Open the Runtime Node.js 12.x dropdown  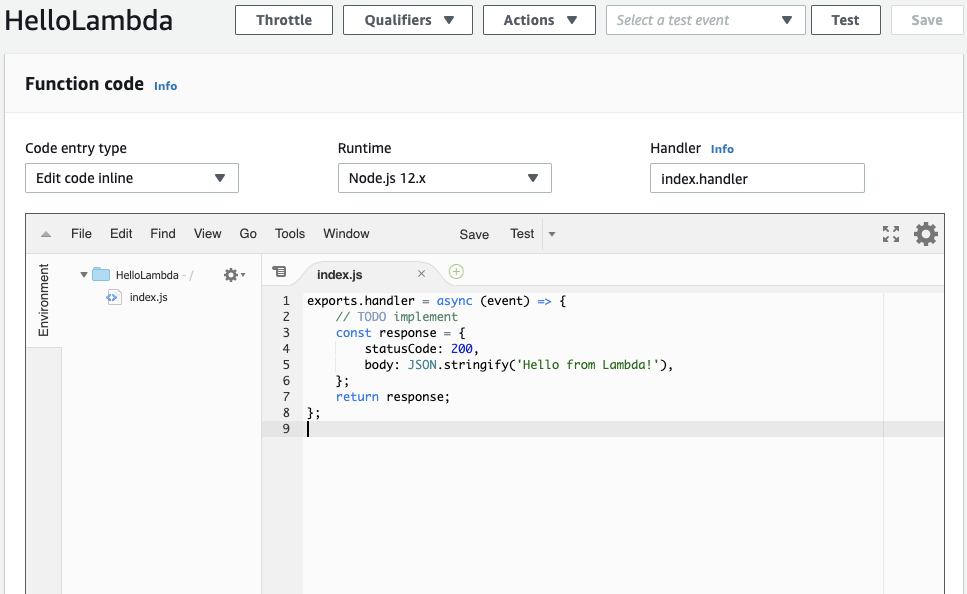(445, 178)
